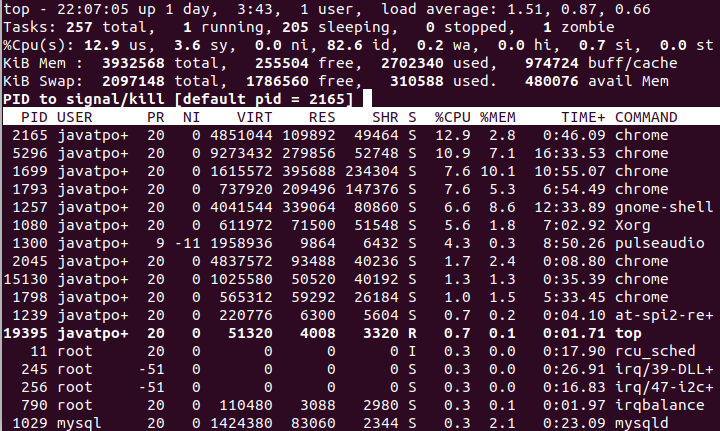Select the USER column header
The width and height of the screenshot is (720, 431).
click(x=74, y=118)
